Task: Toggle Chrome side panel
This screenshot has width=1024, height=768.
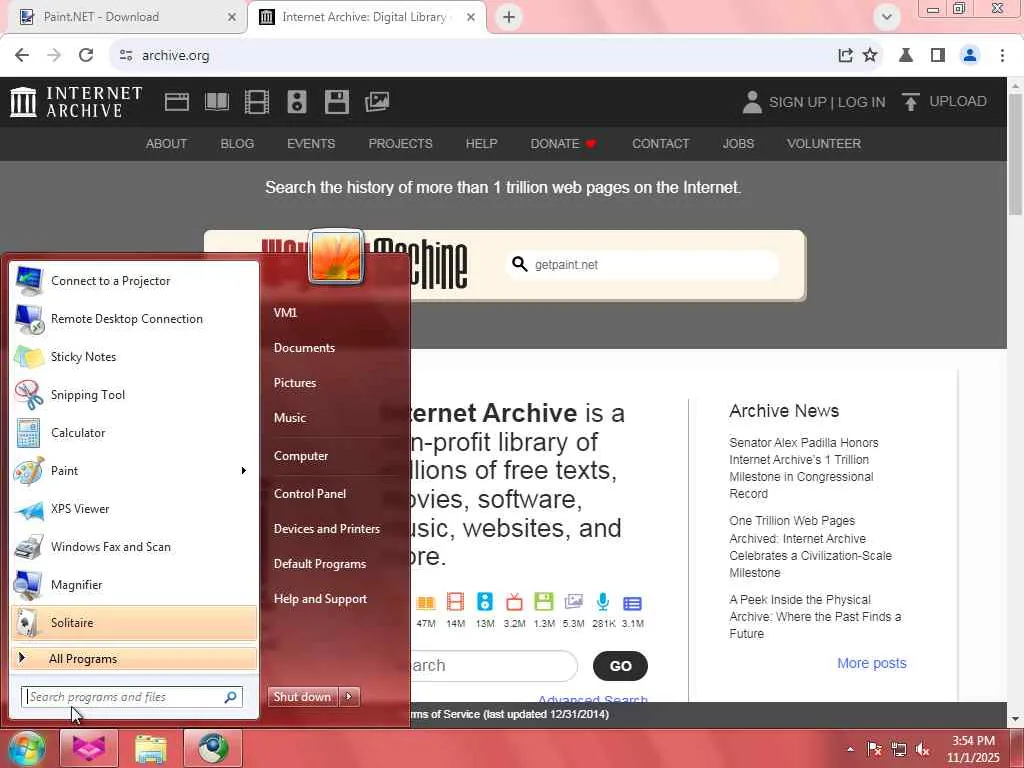Action: (938, 56)
